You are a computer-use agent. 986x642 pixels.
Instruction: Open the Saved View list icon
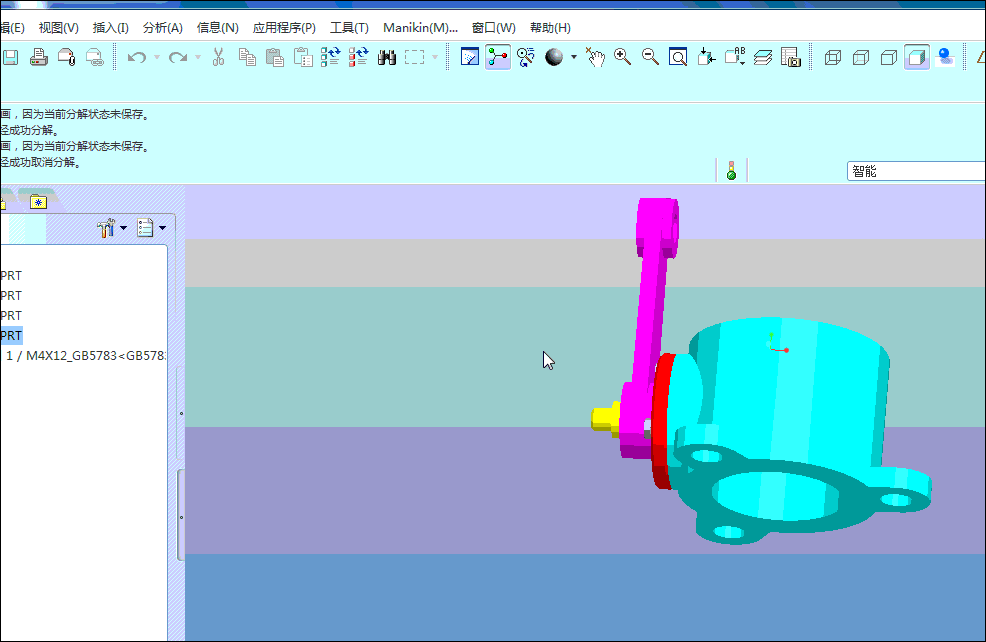click(x=734, y=57)
